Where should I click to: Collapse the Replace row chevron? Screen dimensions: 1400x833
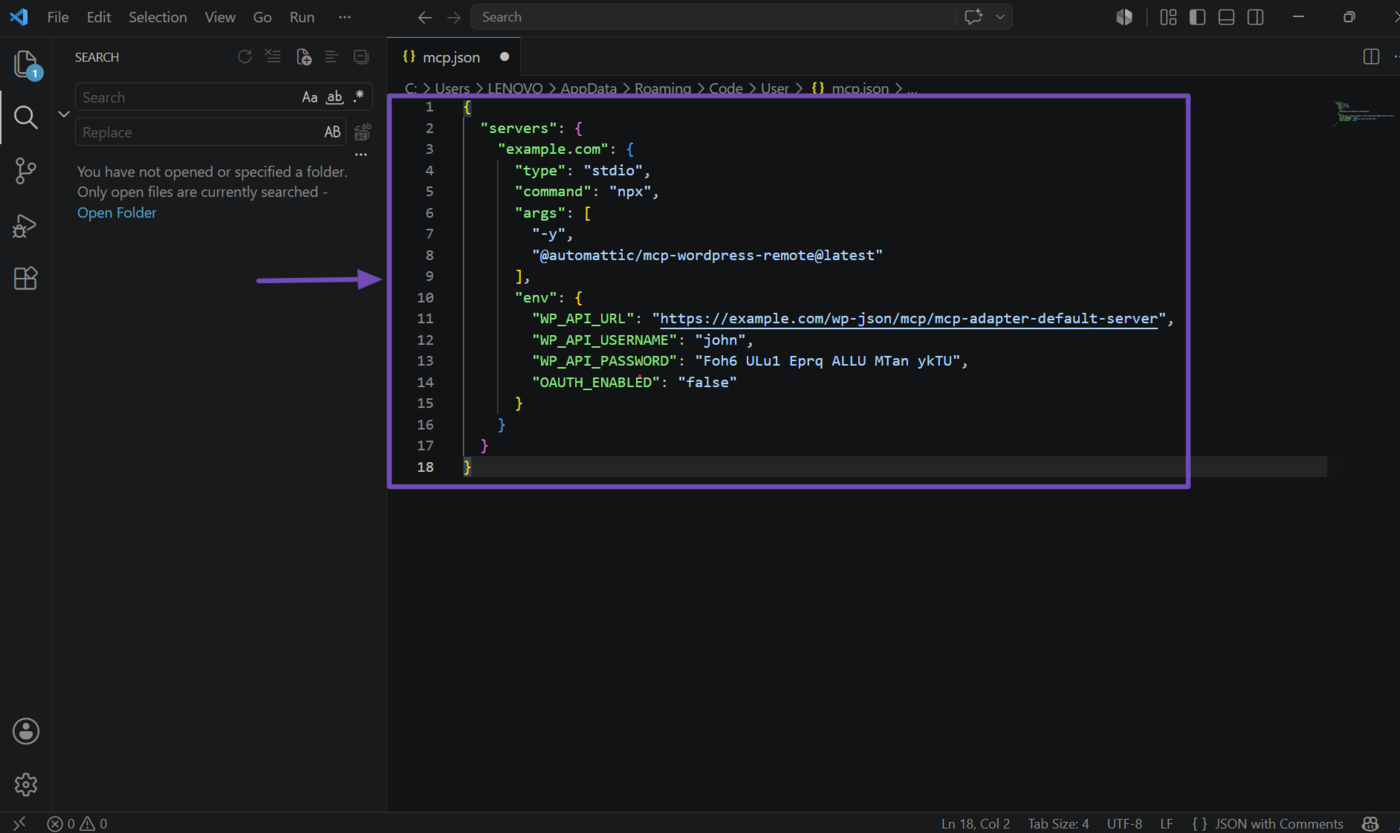tap(64, 114)
